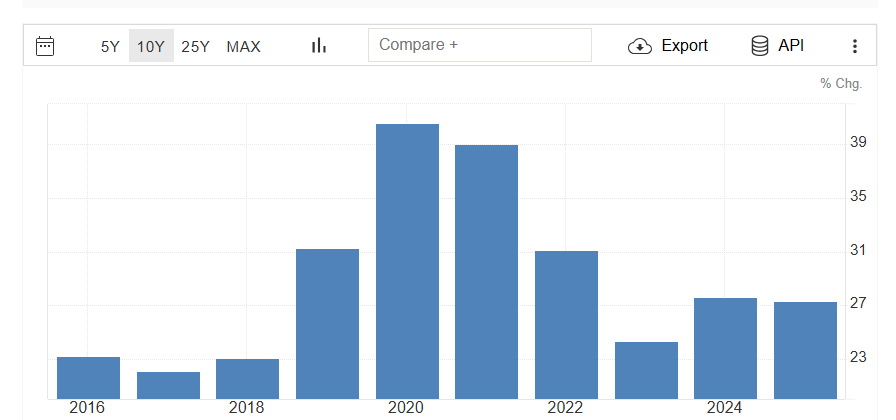Click the '2016' x-axis label
This screenshot has height=420, width=896.
coord(87,408)
